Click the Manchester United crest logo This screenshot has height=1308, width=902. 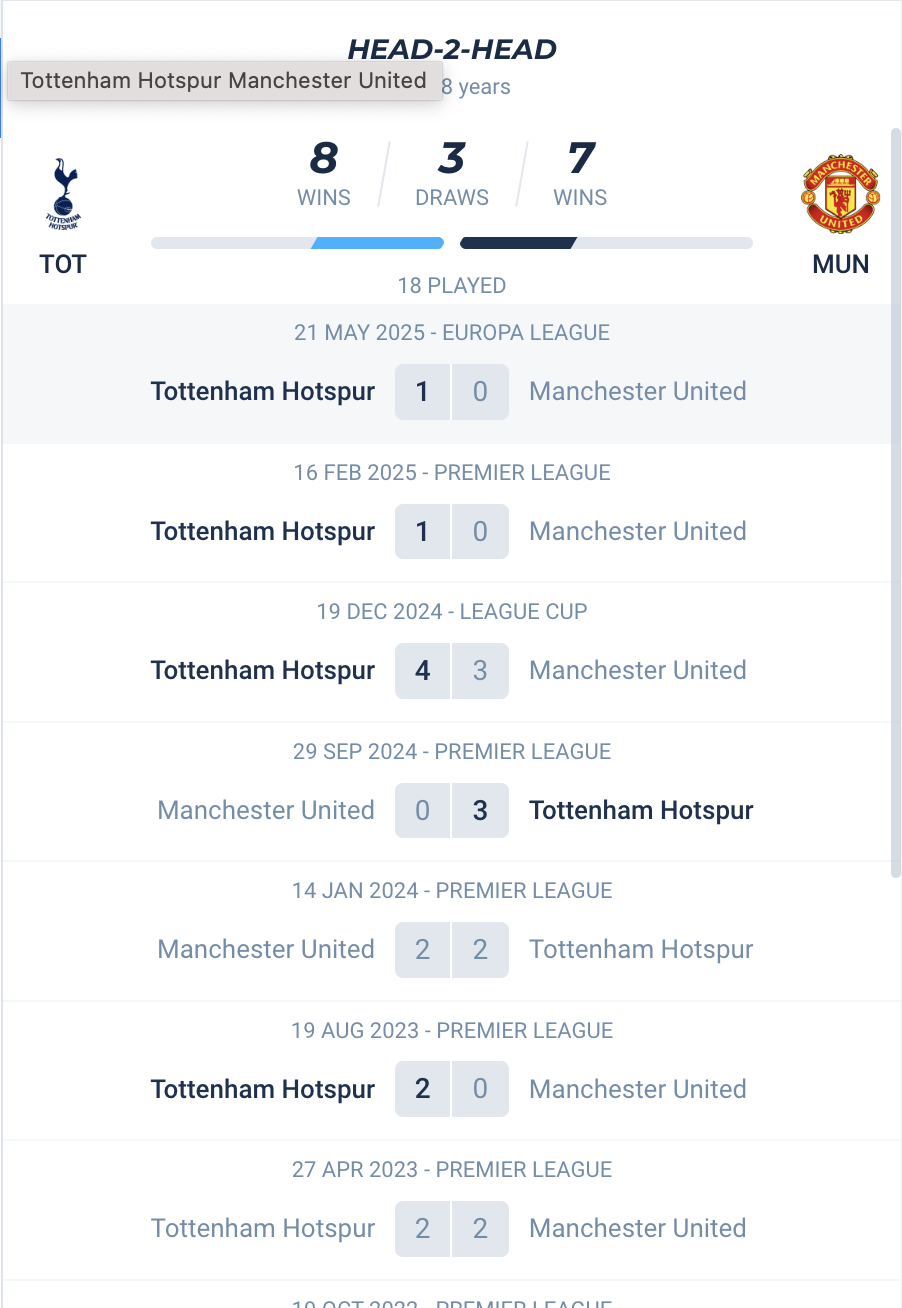click(841, 194)
